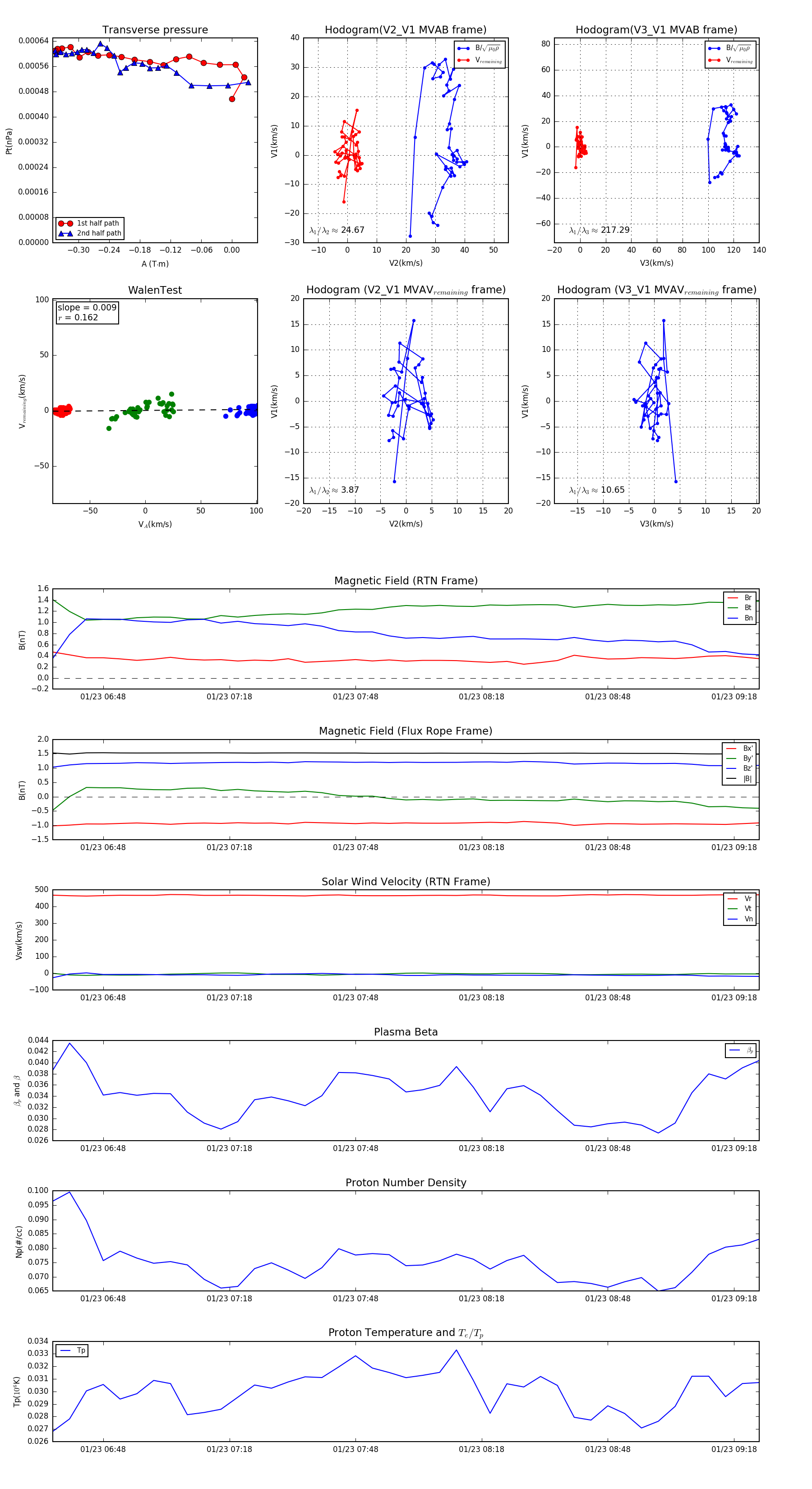Select the 'Bn' legend entry
The width and height of the screenshot is (812, 1489).
(740, 618)
